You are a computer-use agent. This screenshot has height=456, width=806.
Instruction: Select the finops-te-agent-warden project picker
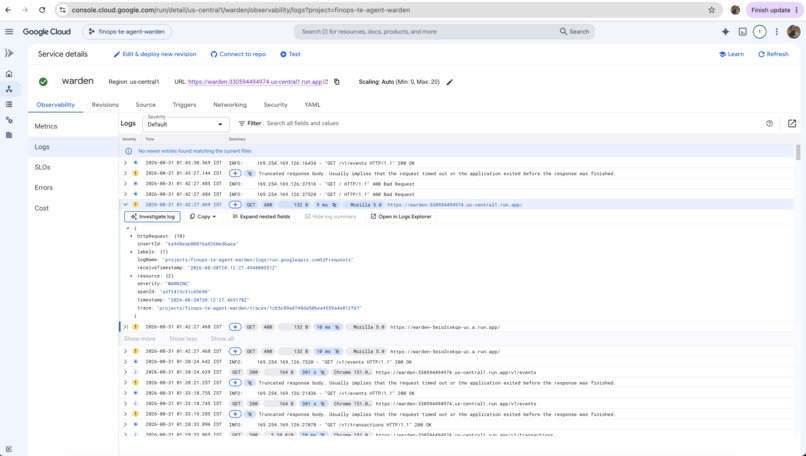coord(126,32)
